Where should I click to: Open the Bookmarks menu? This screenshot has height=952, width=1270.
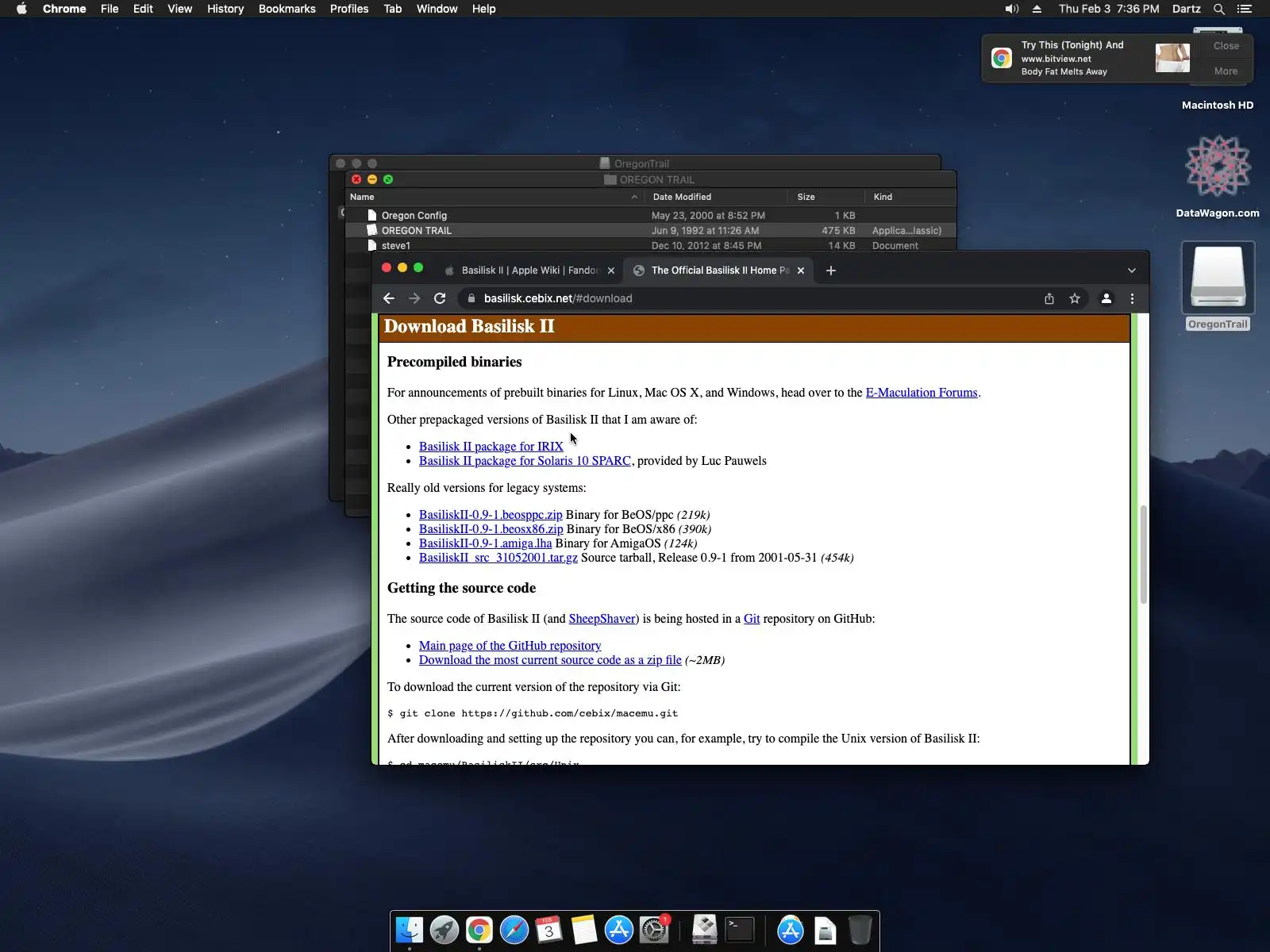tap(287, 9)
